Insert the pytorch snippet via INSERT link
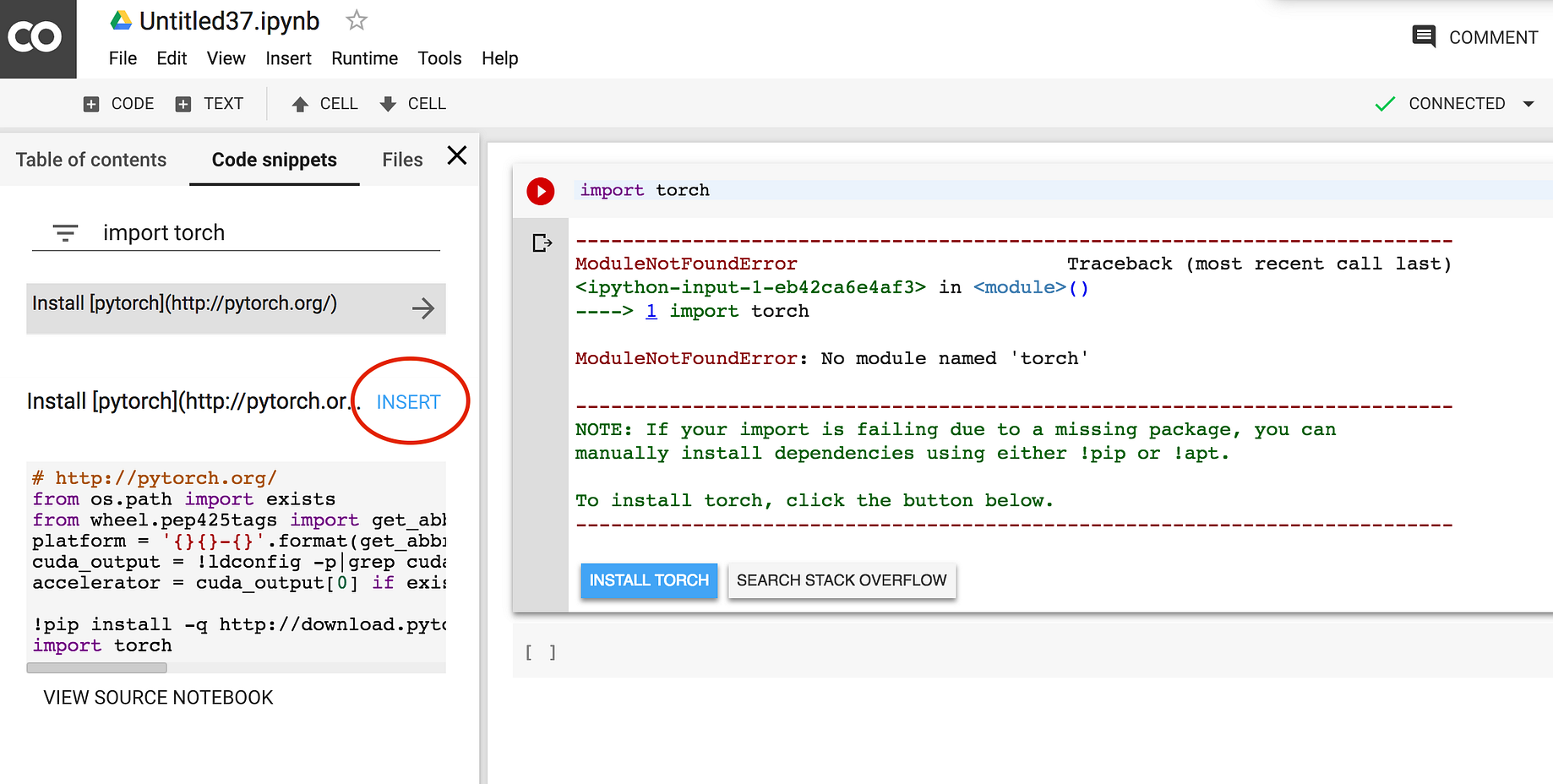Viewport: 1553px width, 784px height. [409, 402]
